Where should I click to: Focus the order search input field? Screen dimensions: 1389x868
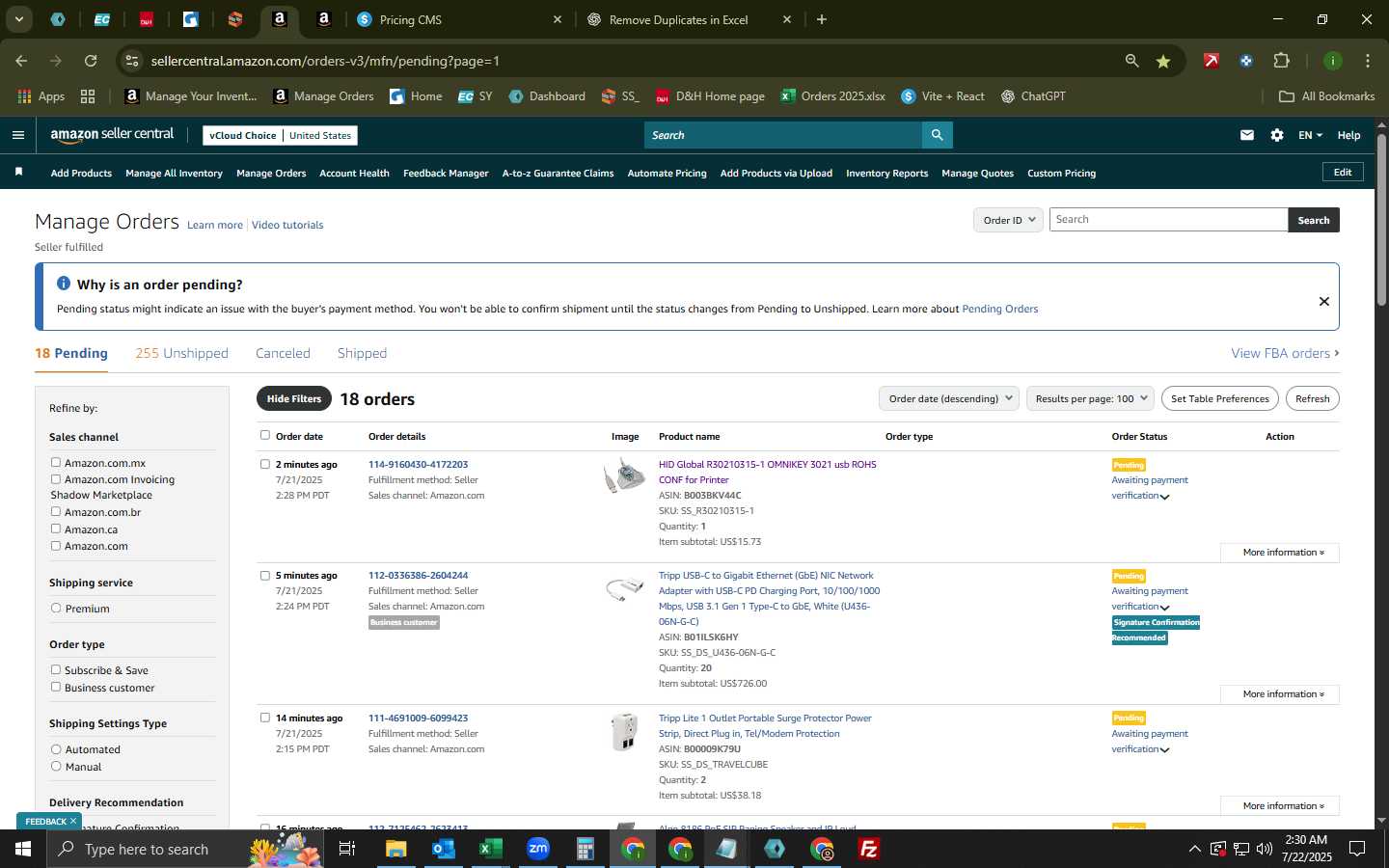click(x=1168, y=220)
